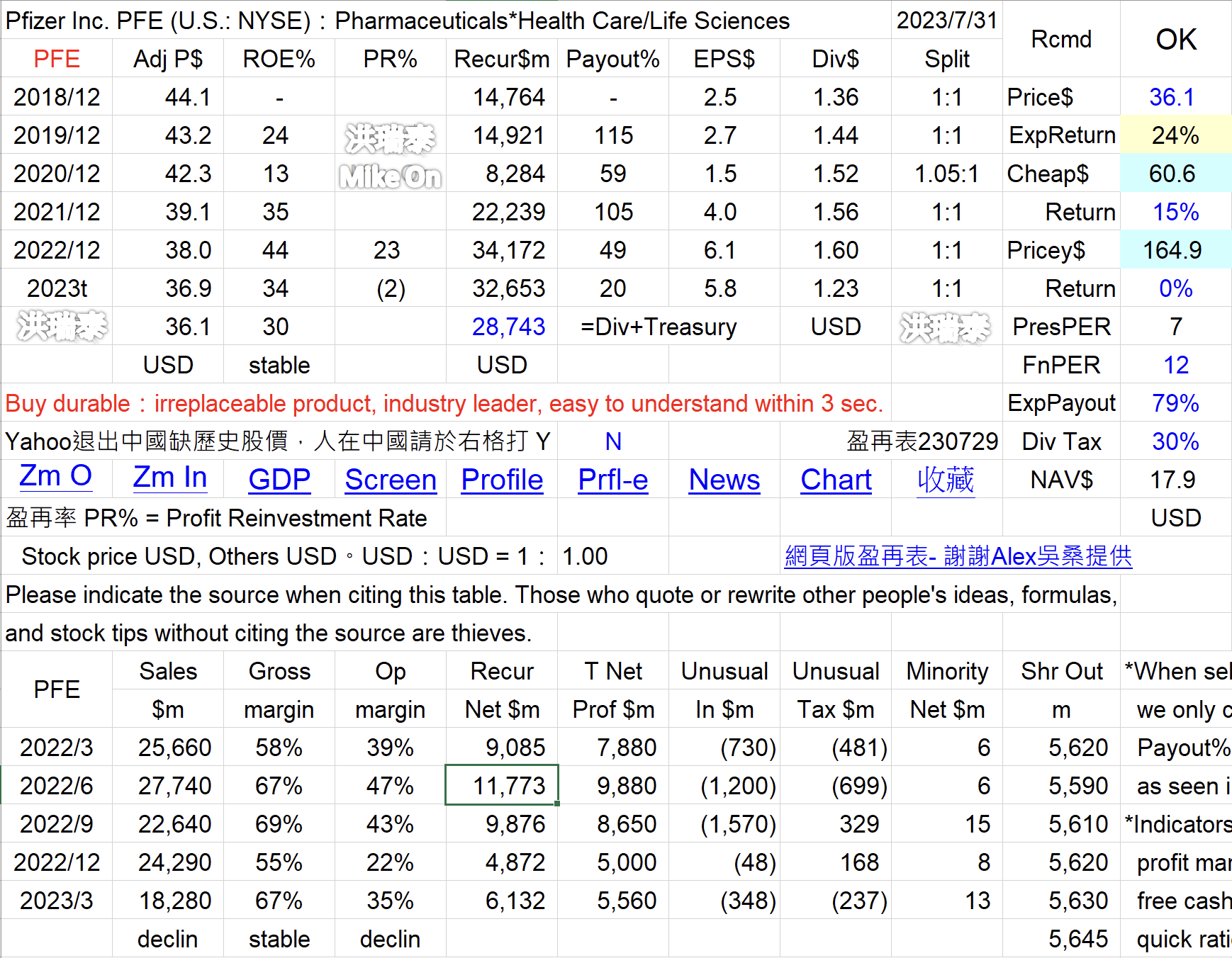This screenshot has height=958, width=1232.
Task: Select the Rcmd label cell
Action: point(1061,39)
